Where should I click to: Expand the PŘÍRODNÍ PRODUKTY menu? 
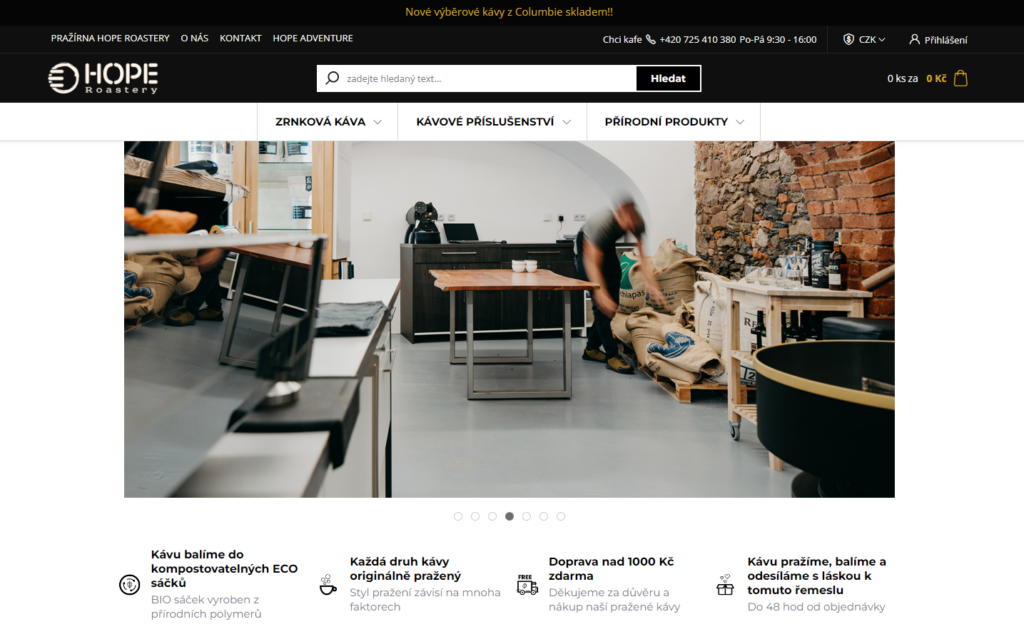pos(674,122)
